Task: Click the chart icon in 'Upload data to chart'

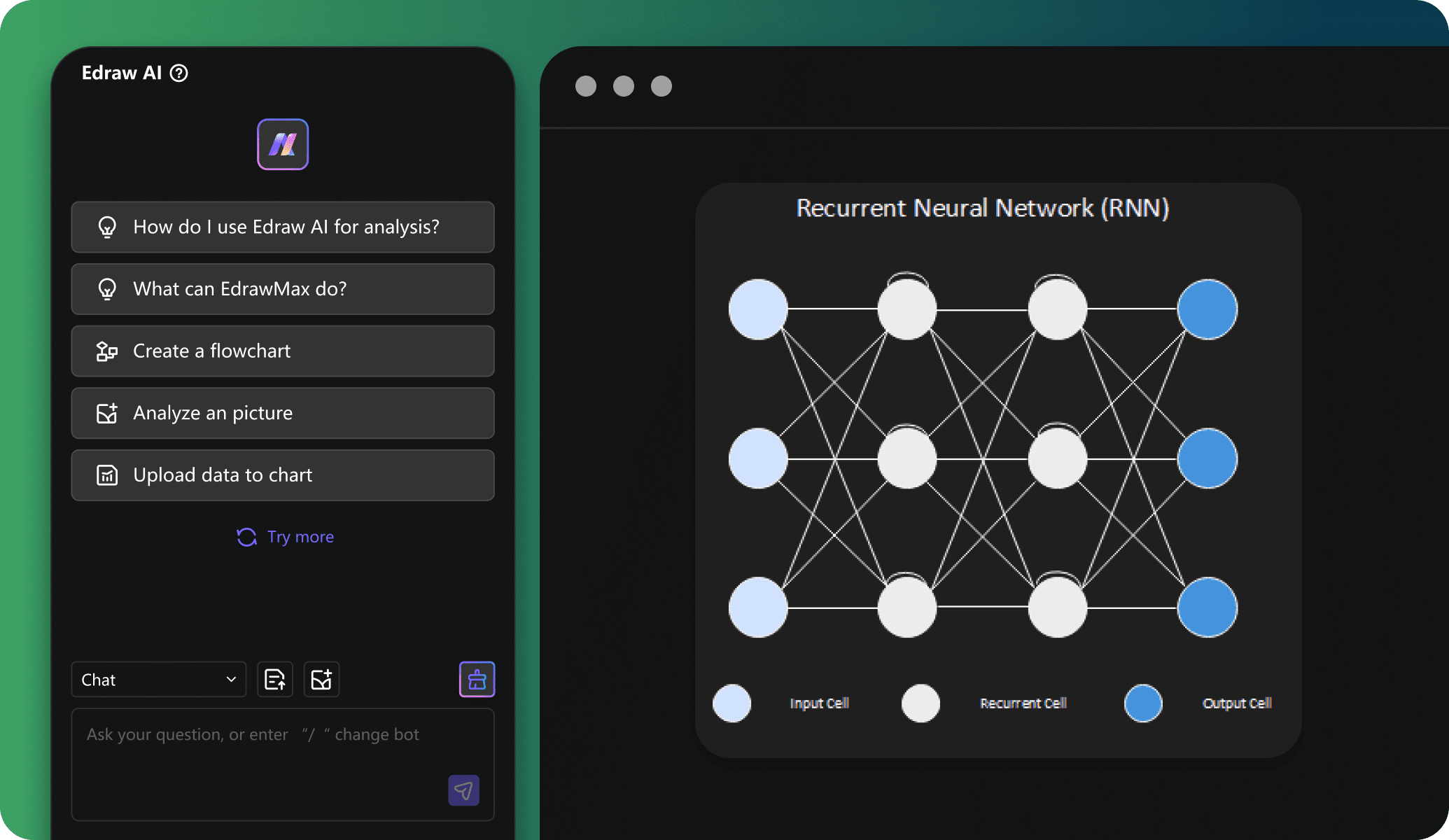Action: coord(107,475)
